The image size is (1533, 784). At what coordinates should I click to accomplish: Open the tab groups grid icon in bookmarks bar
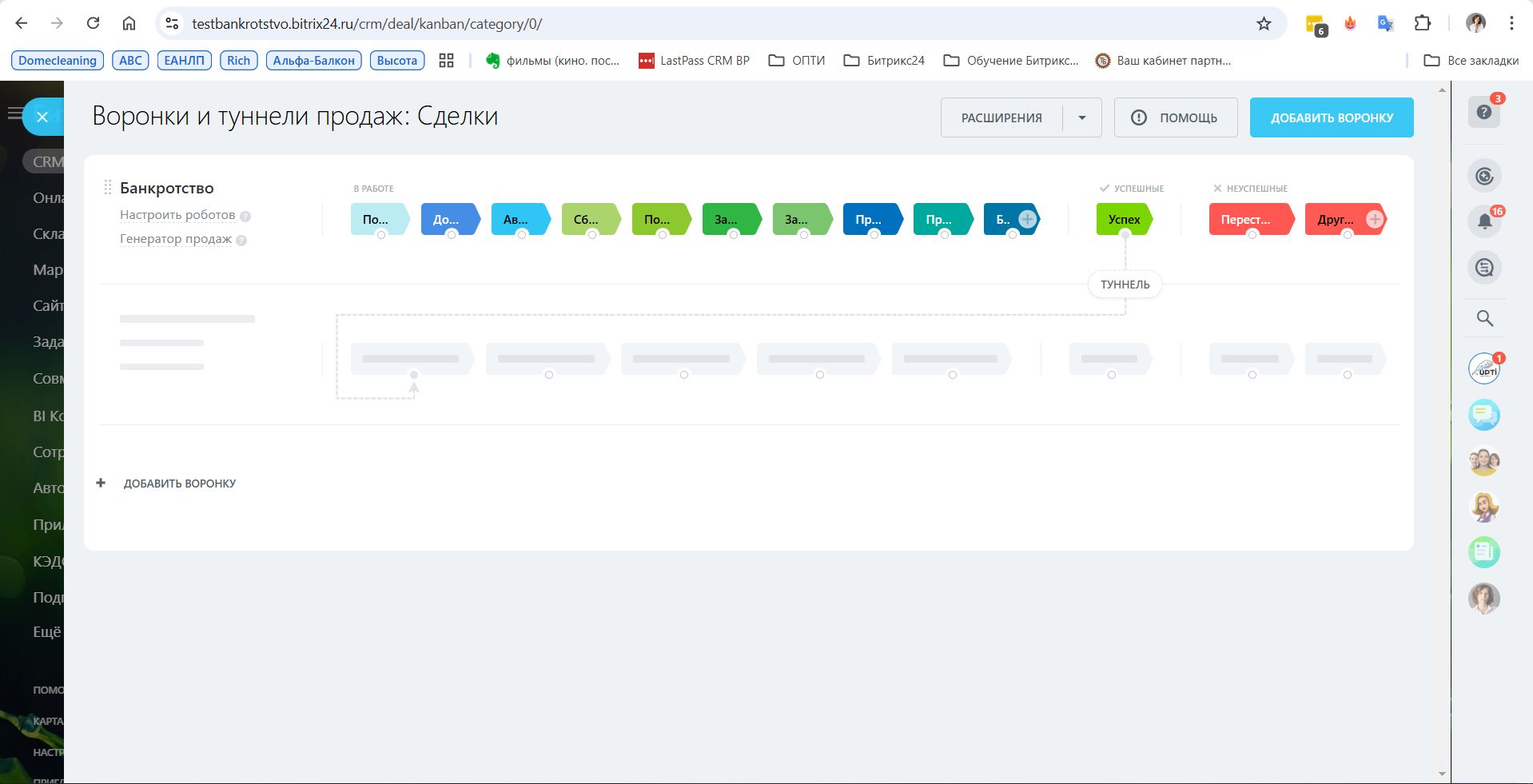tap(446, 61)
